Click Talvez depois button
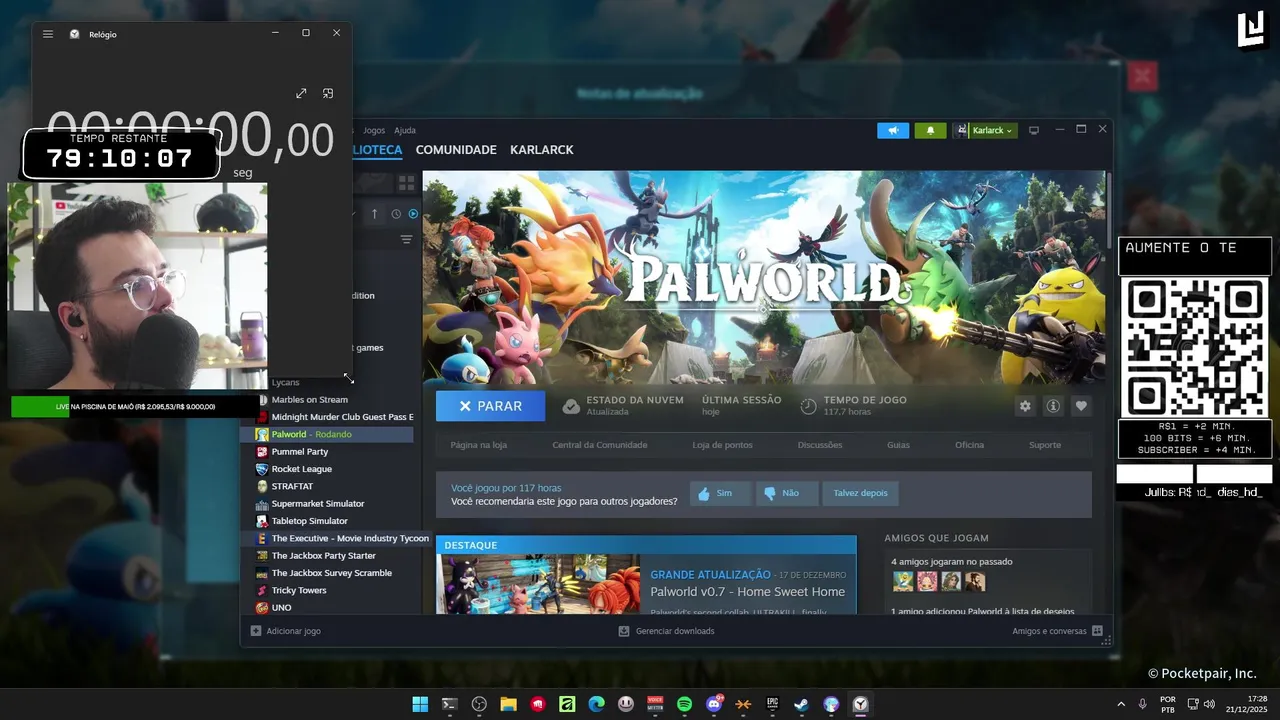 (860, 493)
